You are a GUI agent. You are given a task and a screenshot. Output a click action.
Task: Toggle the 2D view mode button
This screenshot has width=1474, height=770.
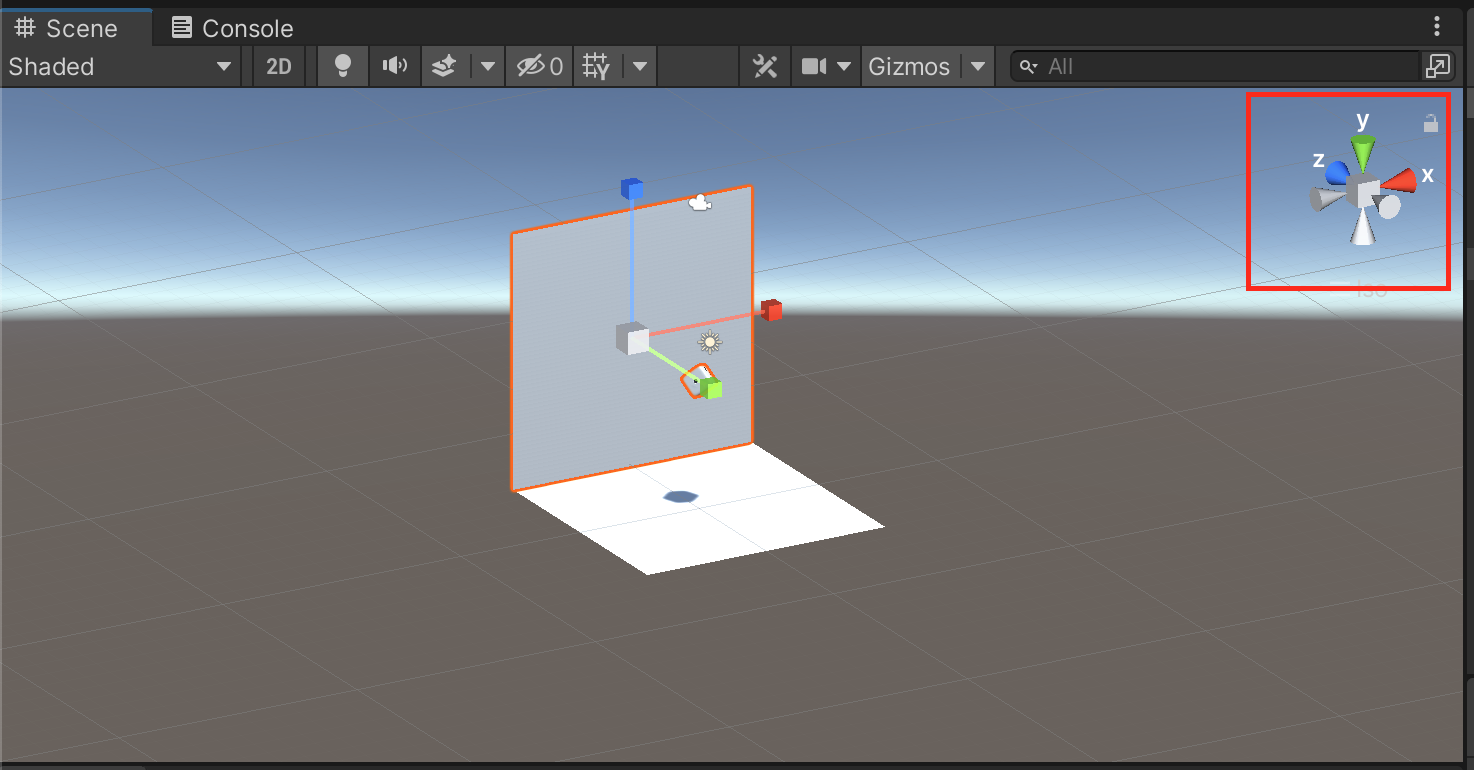[278, 67]
